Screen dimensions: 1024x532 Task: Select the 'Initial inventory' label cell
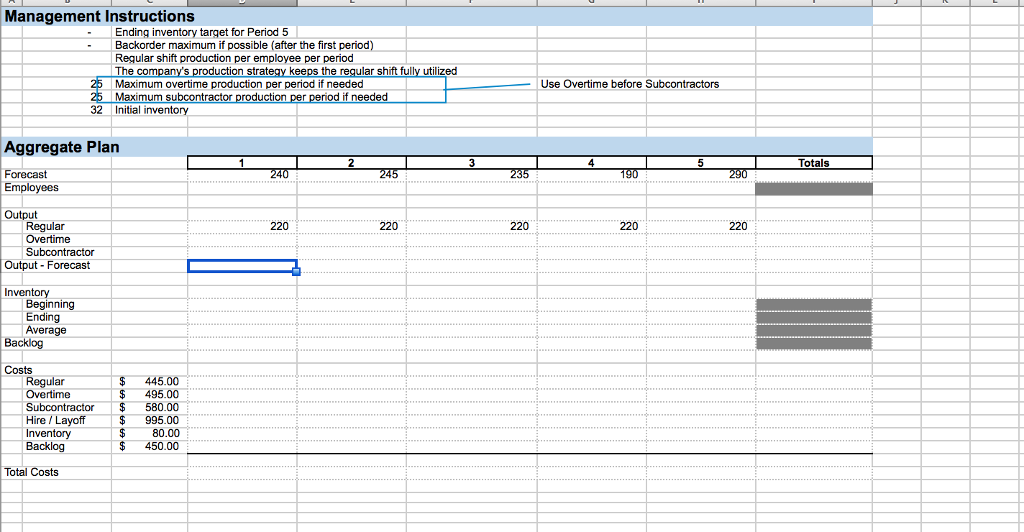click(152, 110)
